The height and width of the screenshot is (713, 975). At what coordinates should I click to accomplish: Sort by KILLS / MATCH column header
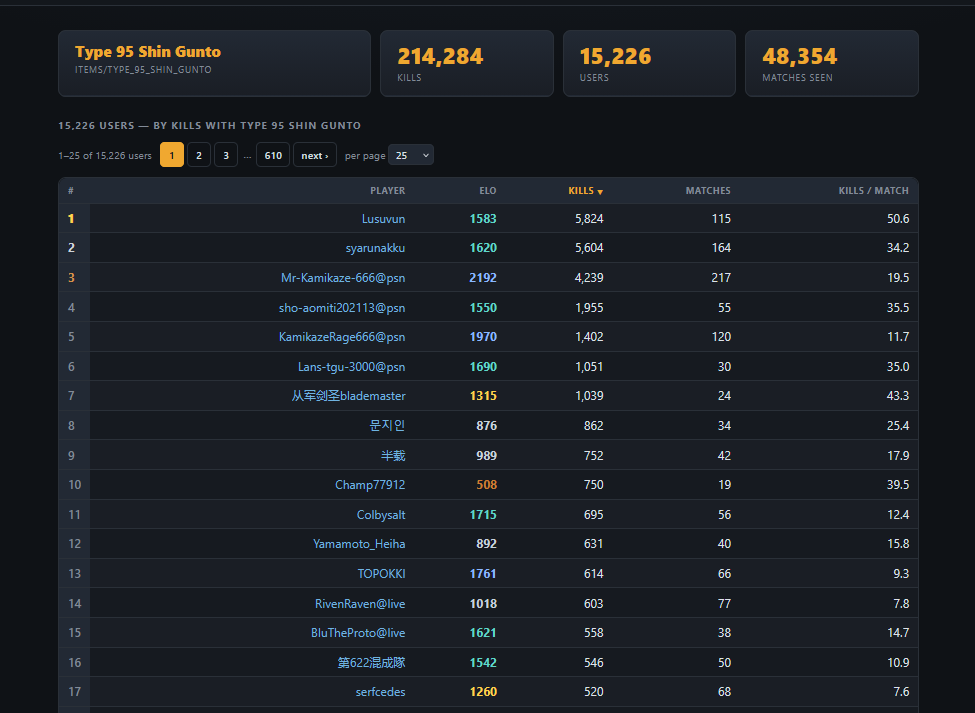pyautogui.click(x=873, y=191)
